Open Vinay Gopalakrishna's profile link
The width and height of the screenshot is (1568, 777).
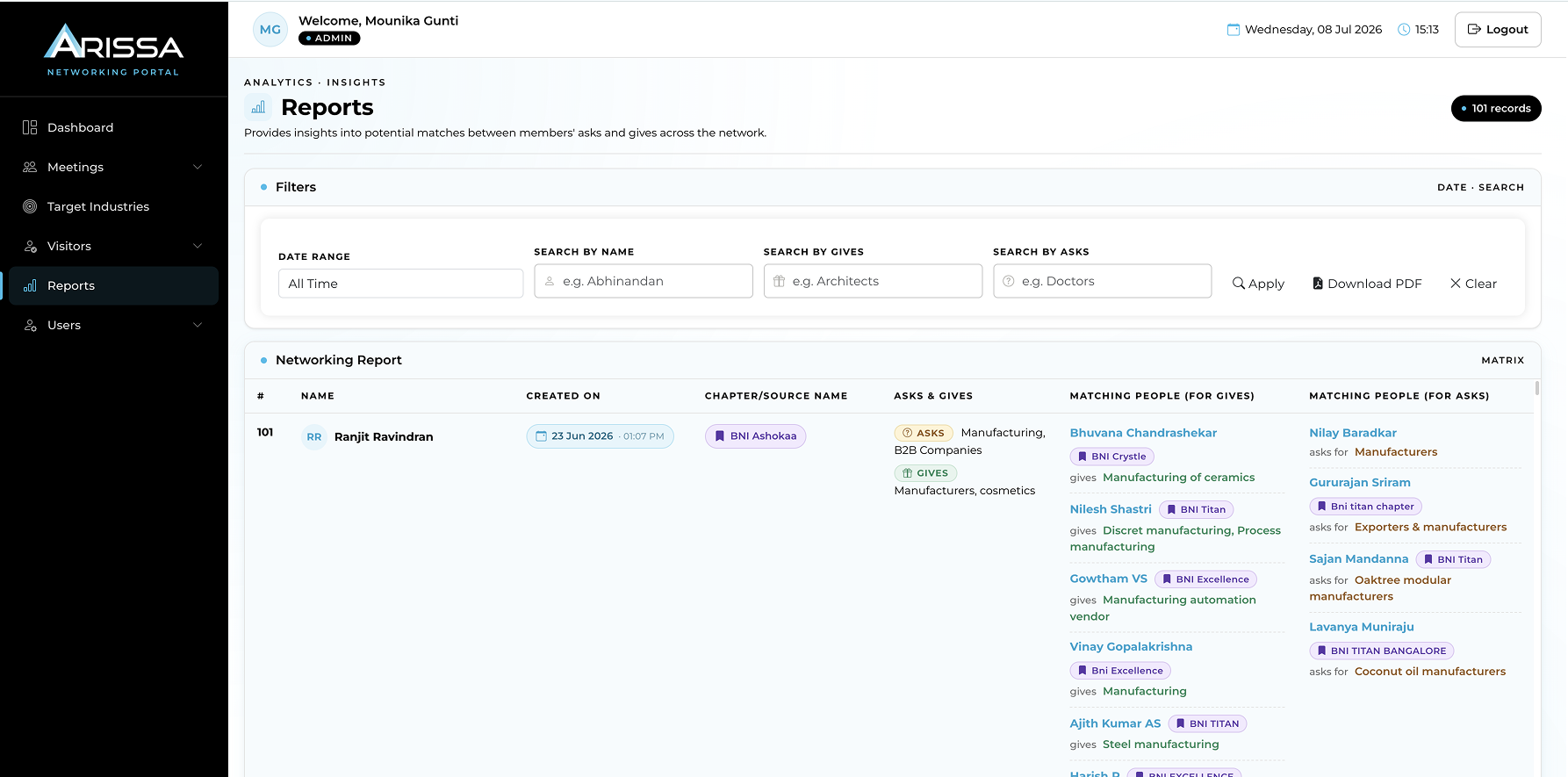click(1131, 646)
